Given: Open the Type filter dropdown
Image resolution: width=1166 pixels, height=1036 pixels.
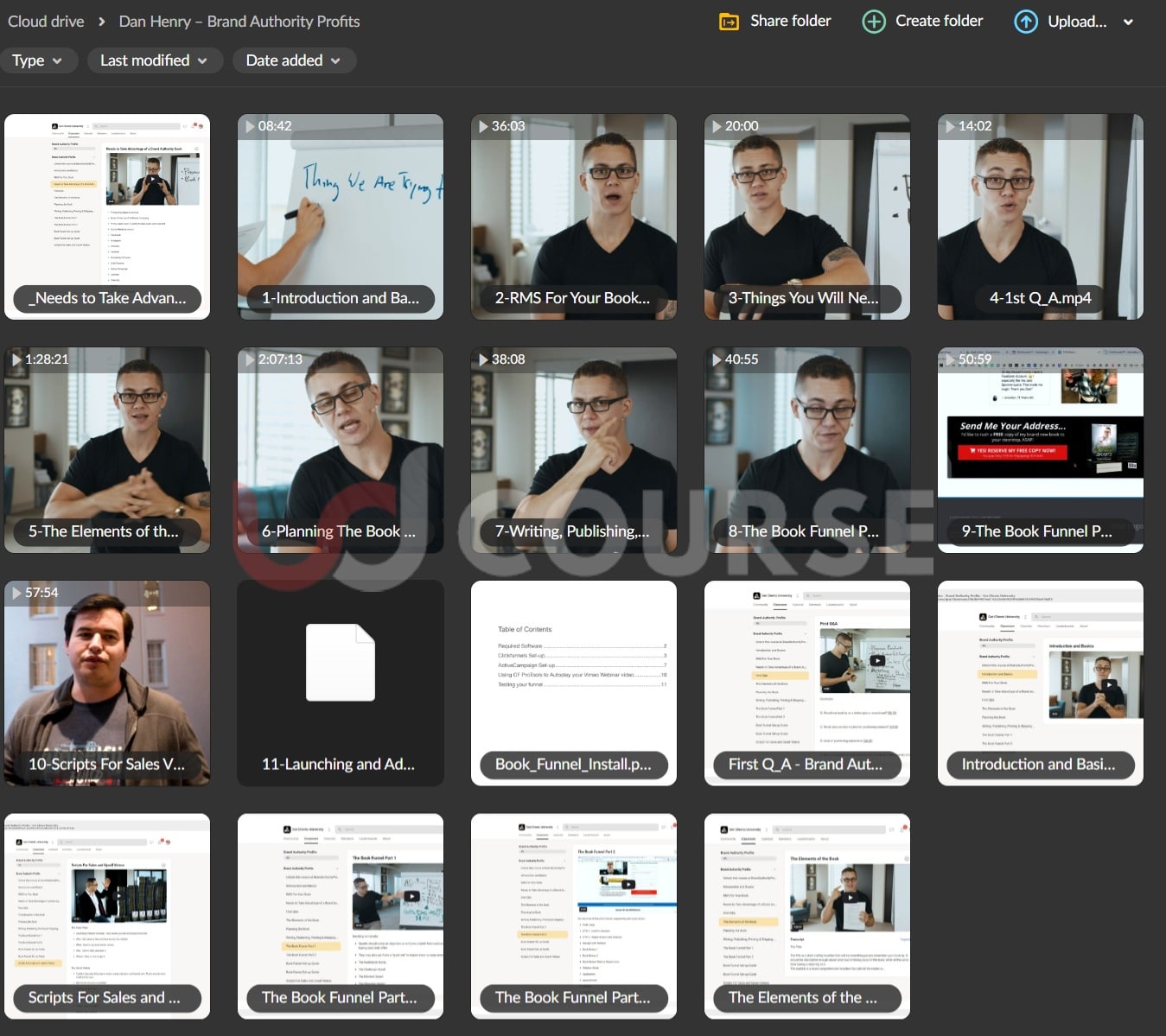Looking at the screenshot, I should (x=37, y=60).
